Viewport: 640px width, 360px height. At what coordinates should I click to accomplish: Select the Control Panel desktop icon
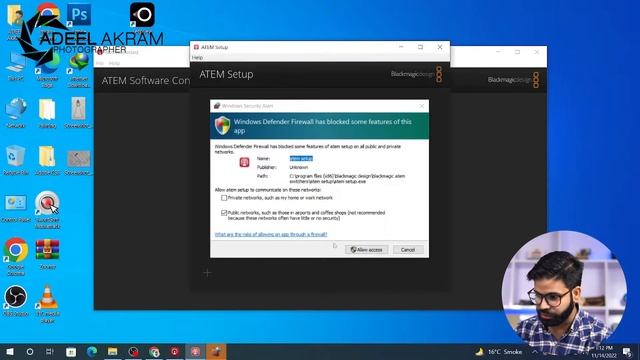pos(16,208)
